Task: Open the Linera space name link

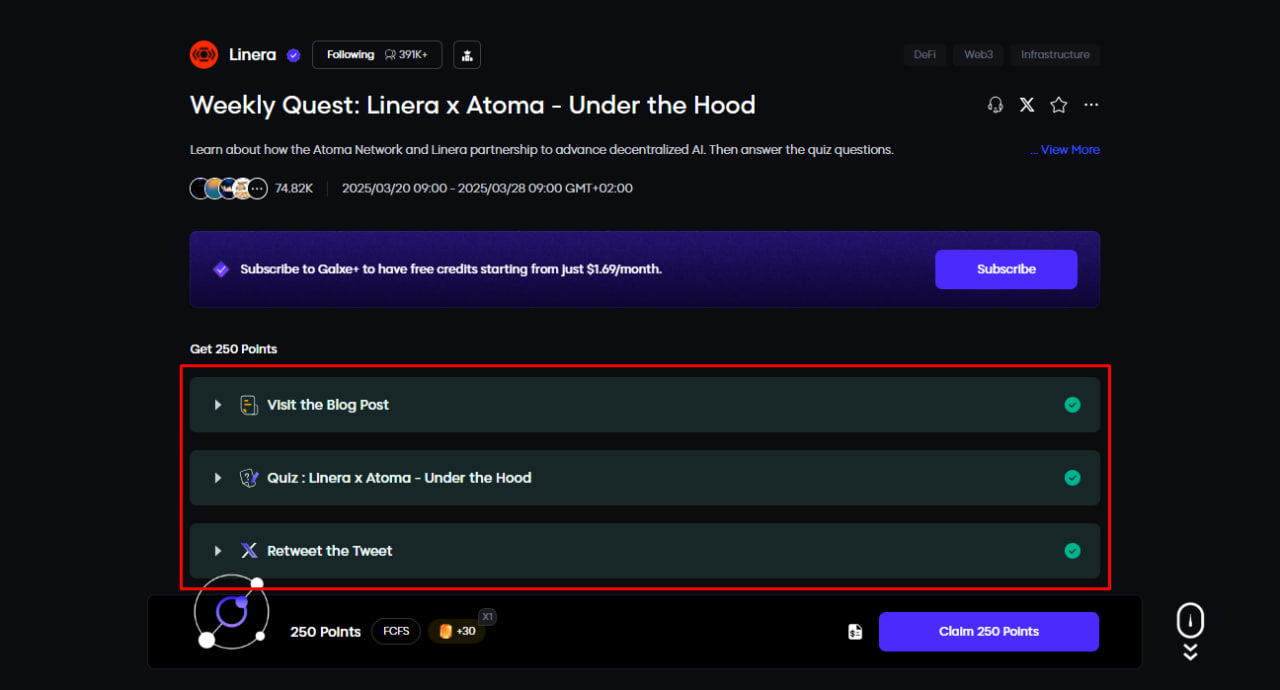Action: tap(252, 55)
